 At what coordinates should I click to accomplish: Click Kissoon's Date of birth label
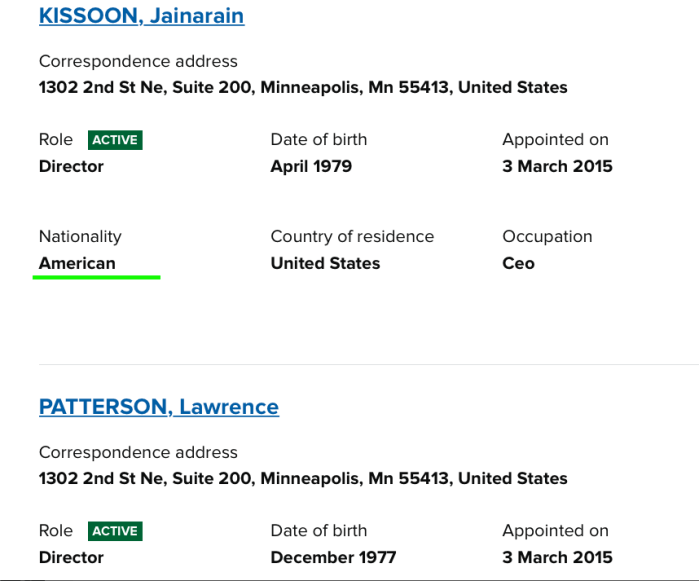[318, 140]
